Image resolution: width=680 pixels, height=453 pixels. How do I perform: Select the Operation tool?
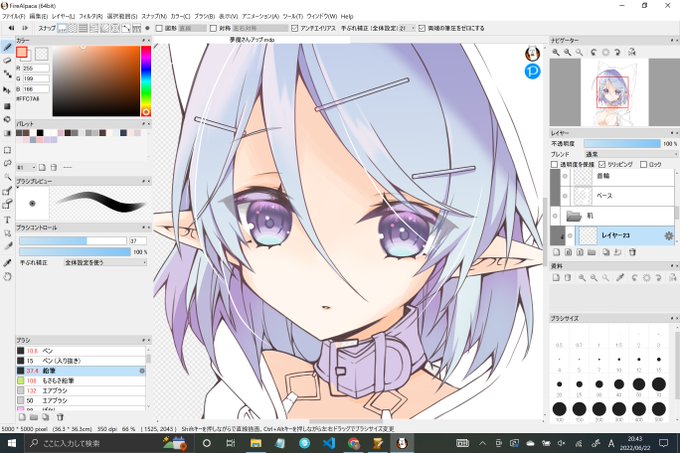click(7, 233)
